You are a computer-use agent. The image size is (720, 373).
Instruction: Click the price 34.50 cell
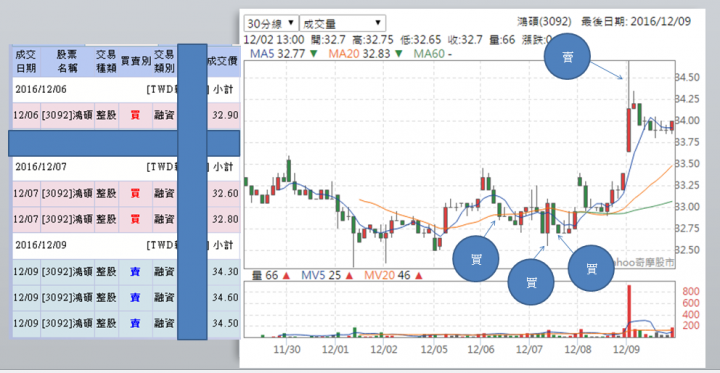coord(225,324)
